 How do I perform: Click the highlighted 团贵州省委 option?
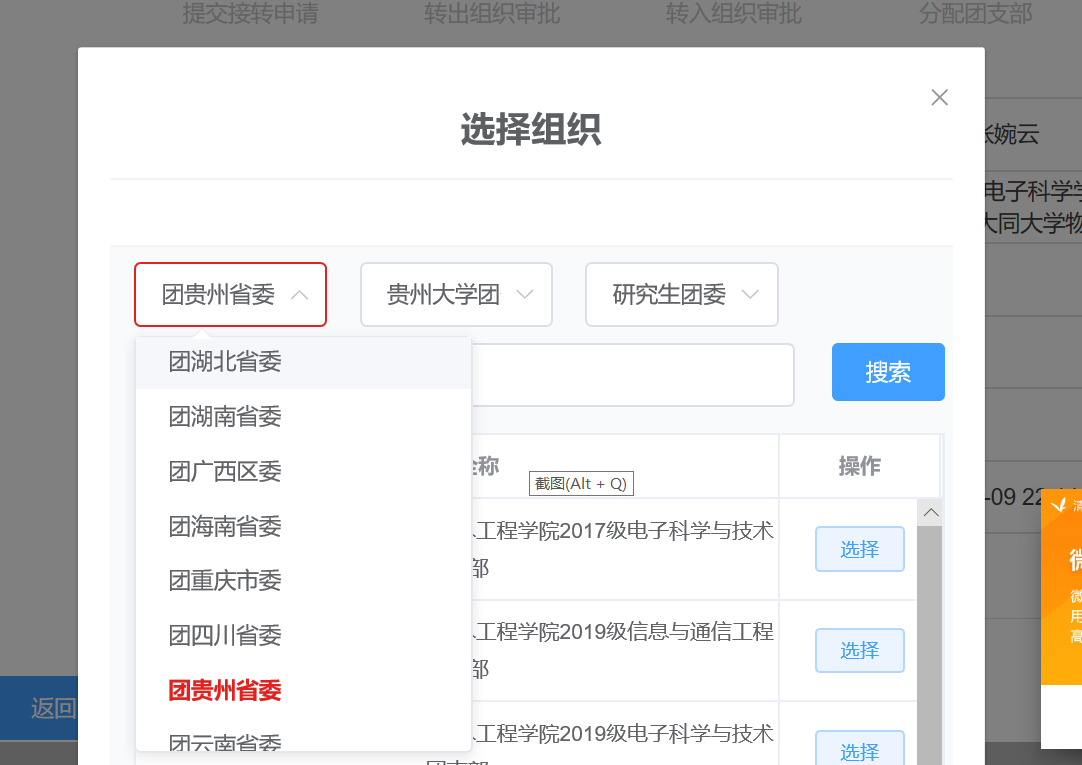click(x=225, y=690)
